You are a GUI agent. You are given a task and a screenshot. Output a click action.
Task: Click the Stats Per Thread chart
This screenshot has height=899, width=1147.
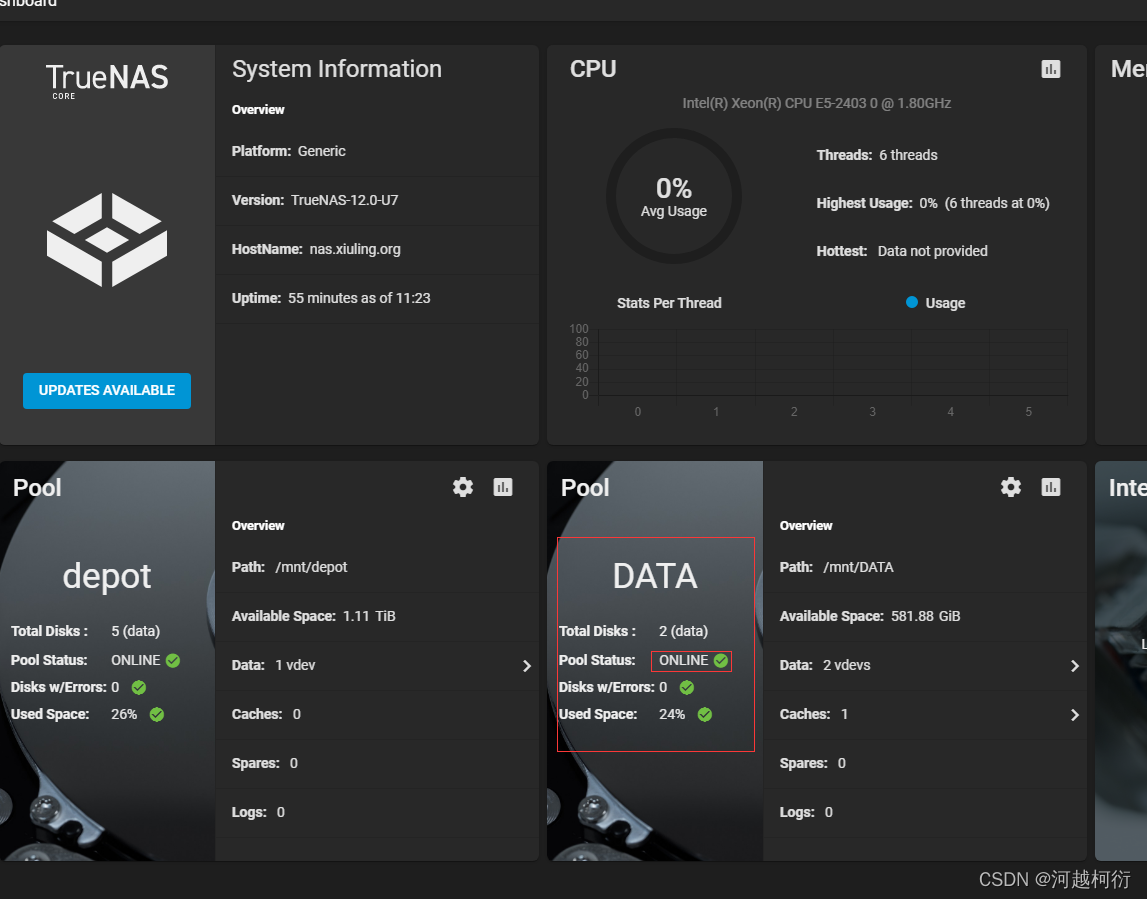click(819, 370)
